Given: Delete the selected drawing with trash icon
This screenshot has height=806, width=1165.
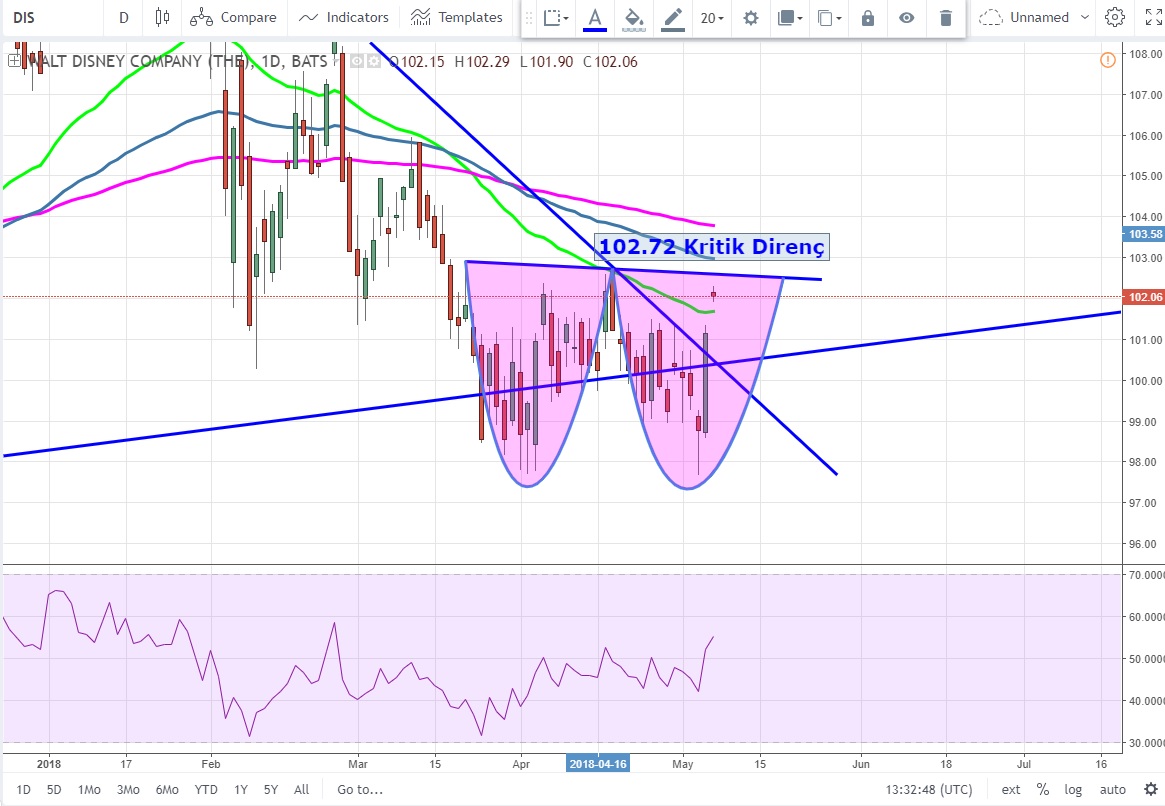Looking at the screenshot, I should tap(946, 18).
